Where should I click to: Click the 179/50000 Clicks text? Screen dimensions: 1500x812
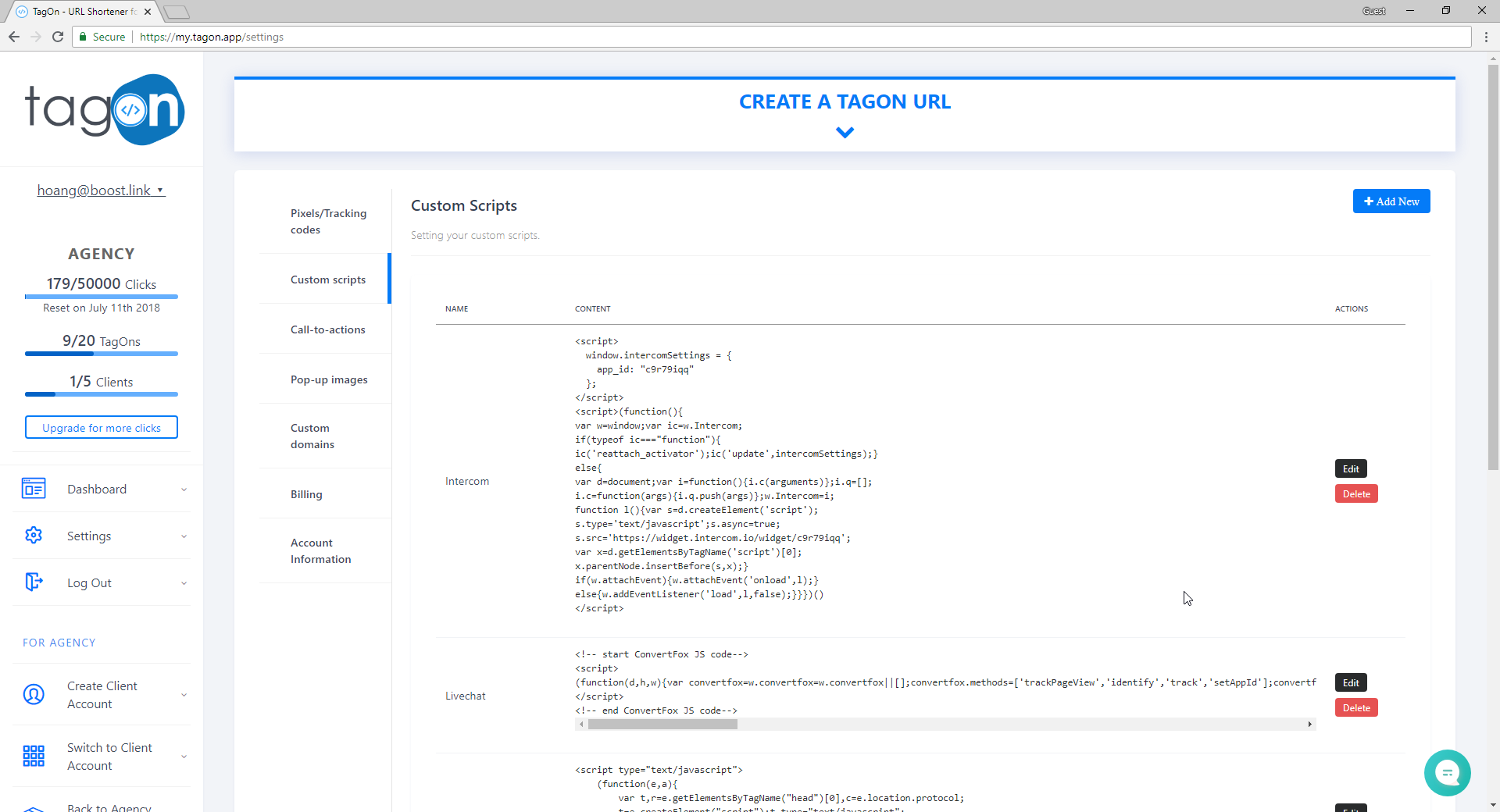click(102, 283)
